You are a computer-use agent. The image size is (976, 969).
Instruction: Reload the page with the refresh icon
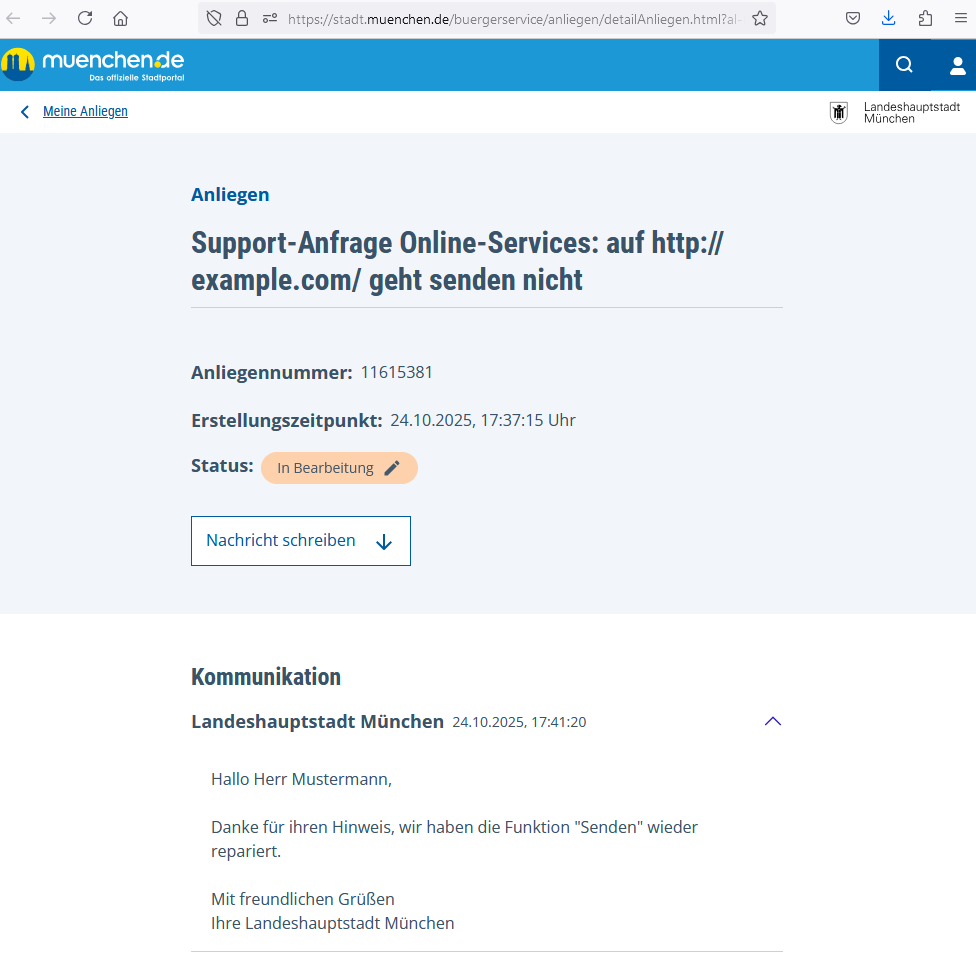coord(84,17)
